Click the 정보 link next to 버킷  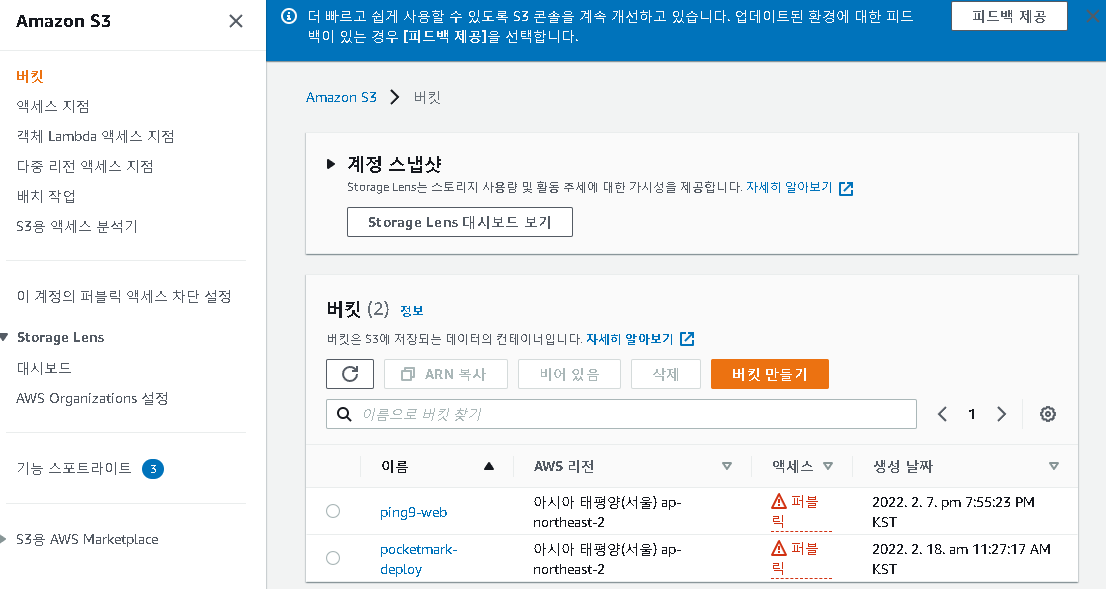click(x=412, y=311)
